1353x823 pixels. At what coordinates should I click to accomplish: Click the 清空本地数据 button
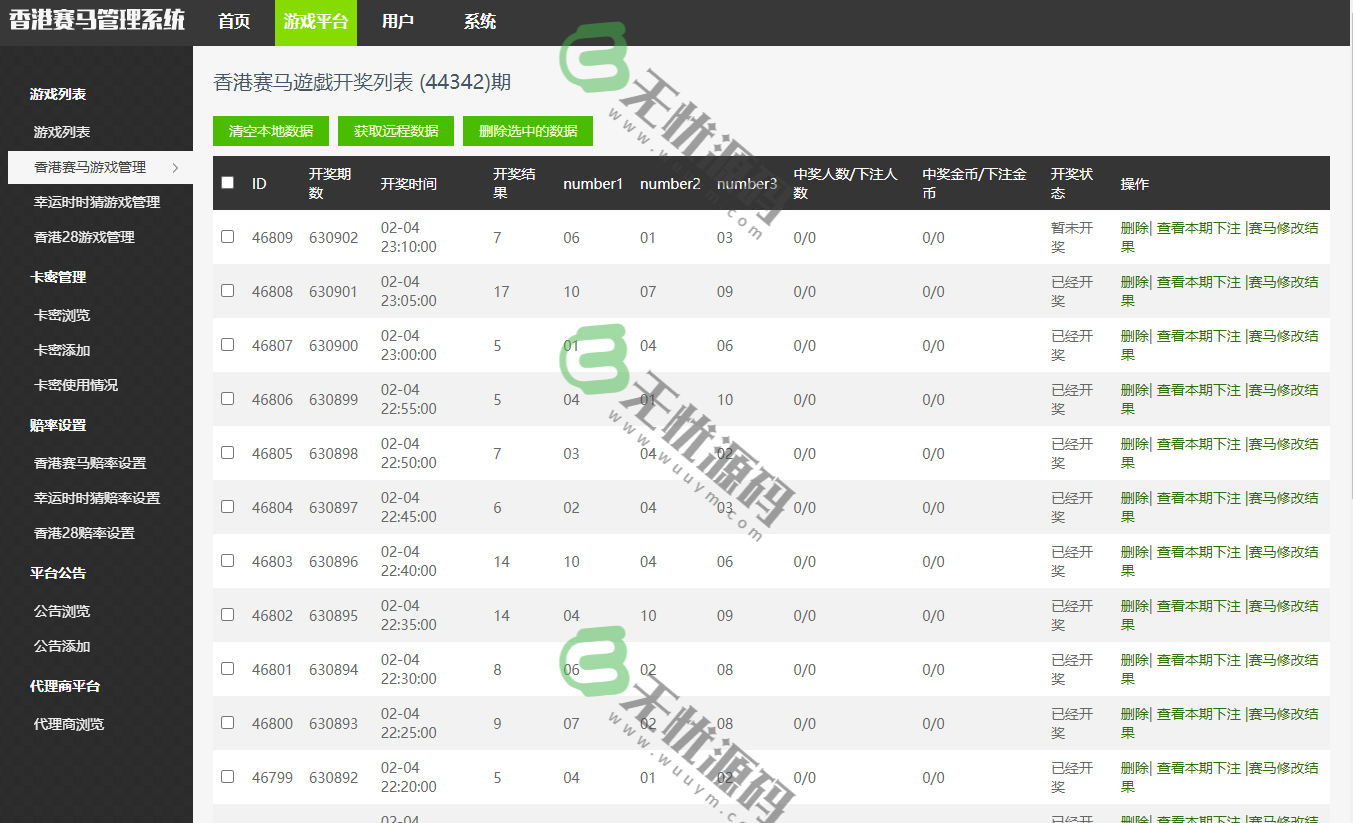(271, 131)
